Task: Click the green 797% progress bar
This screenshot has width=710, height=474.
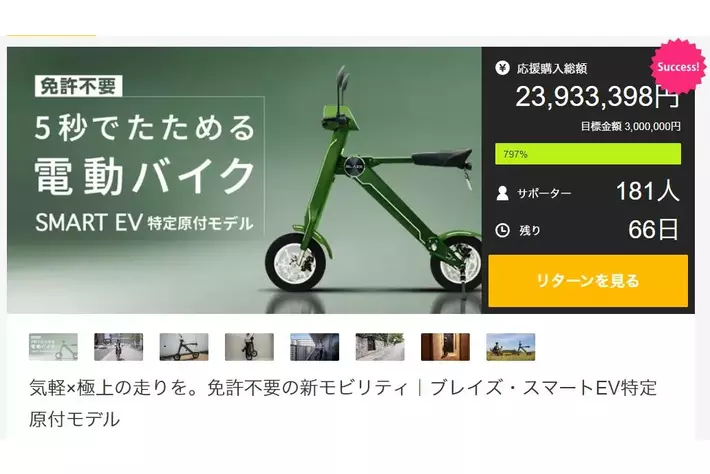Action: click(588, 154)
